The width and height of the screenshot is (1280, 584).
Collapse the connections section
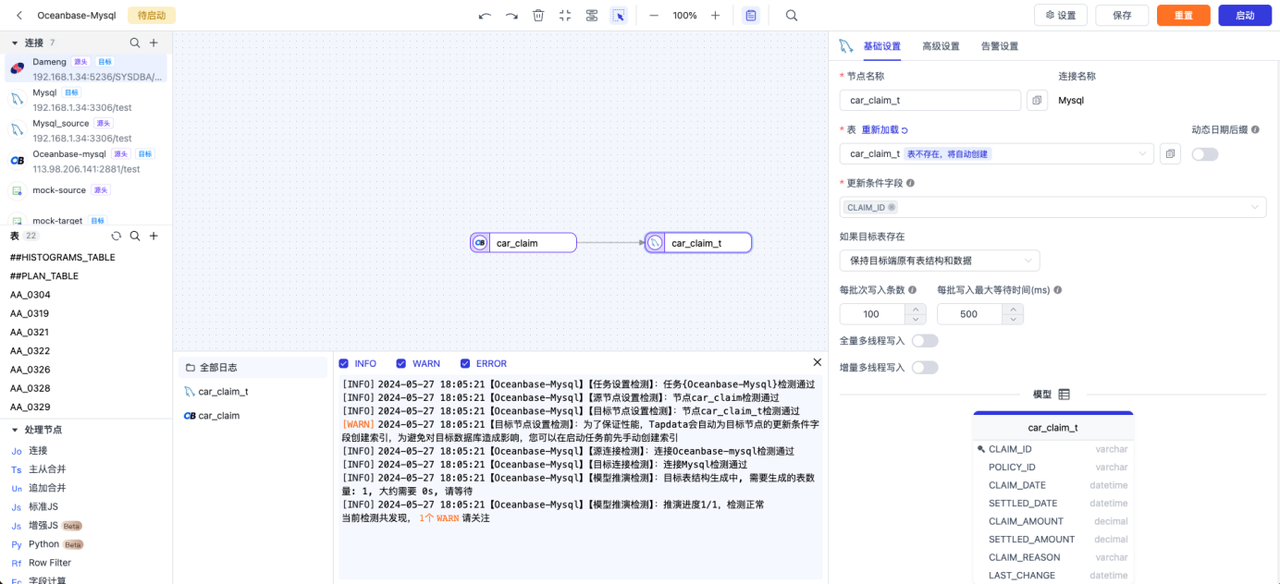15,43
